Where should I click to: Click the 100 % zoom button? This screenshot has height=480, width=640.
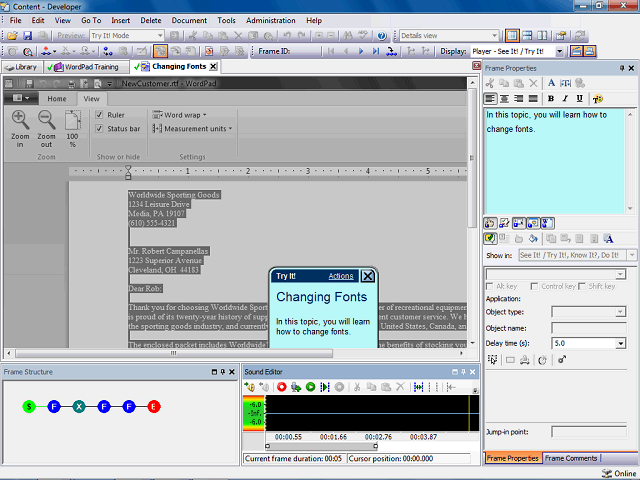72,129
